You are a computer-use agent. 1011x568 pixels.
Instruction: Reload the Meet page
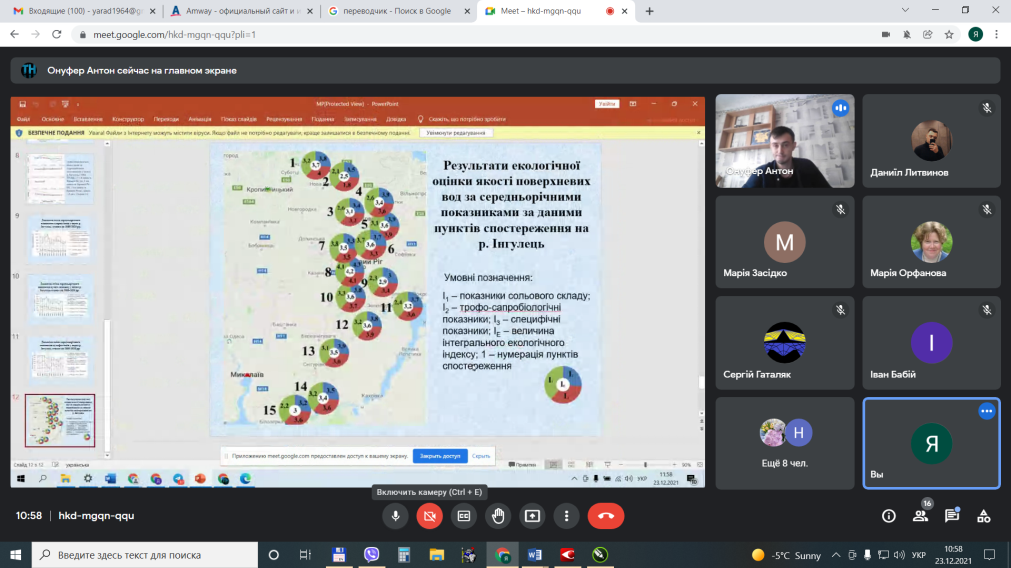tap(57, 34)
